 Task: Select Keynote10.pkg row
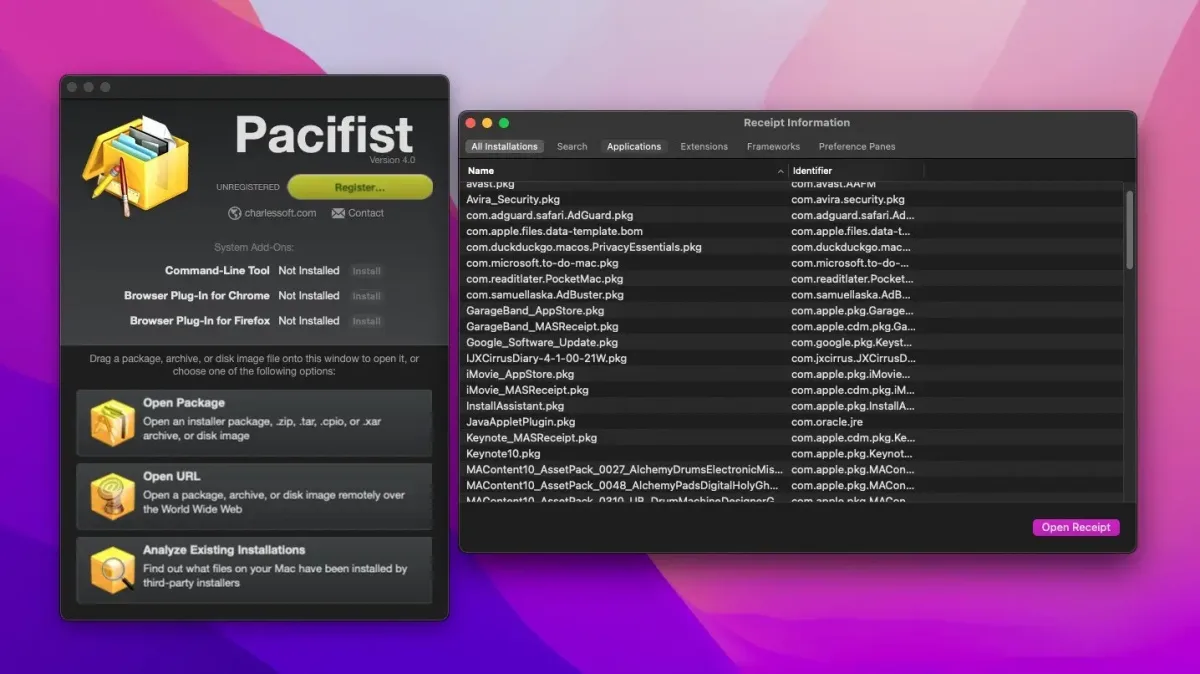pyautogui.click(x=792, y=454)
